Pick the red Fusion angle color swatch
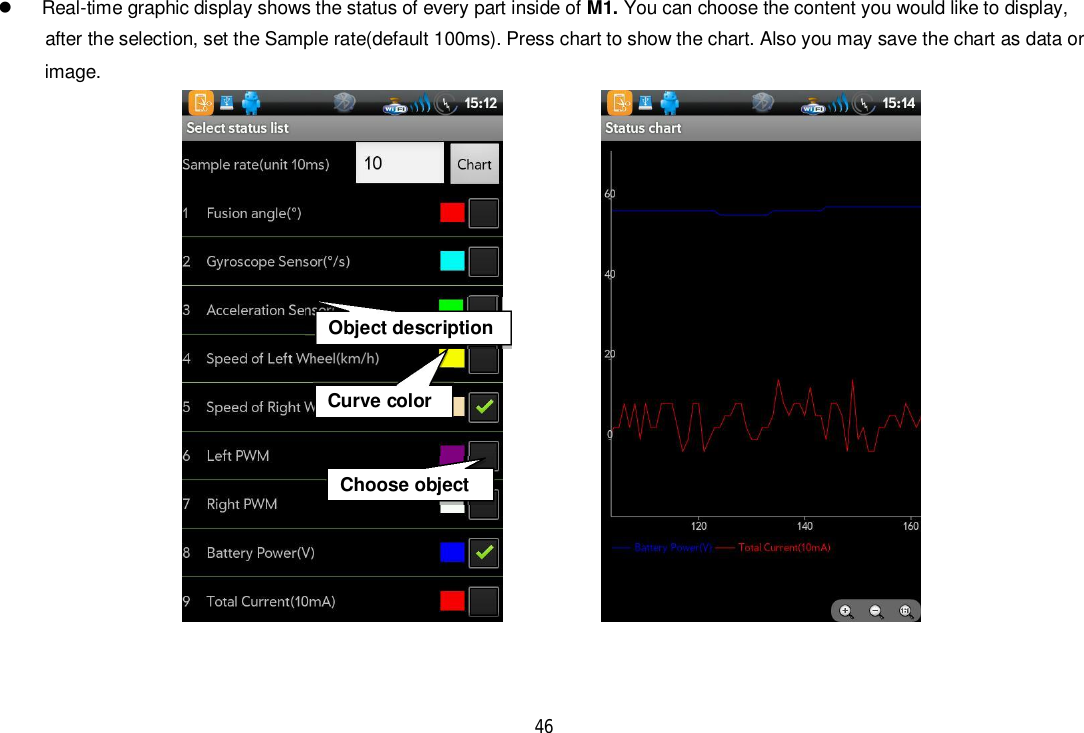This screenshot has height=733, width=1084. click(452, 213)
